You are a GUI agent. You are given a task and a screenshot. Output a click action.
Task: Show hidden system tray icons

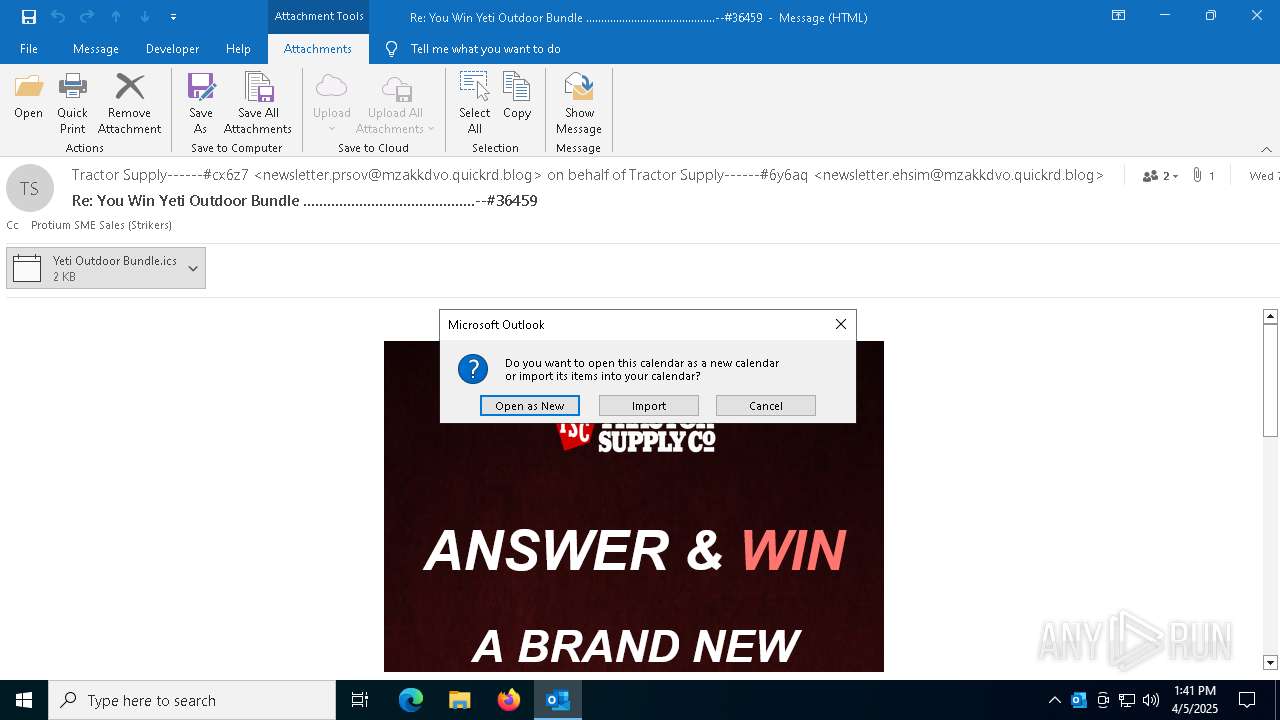[x=1054, y=700]
